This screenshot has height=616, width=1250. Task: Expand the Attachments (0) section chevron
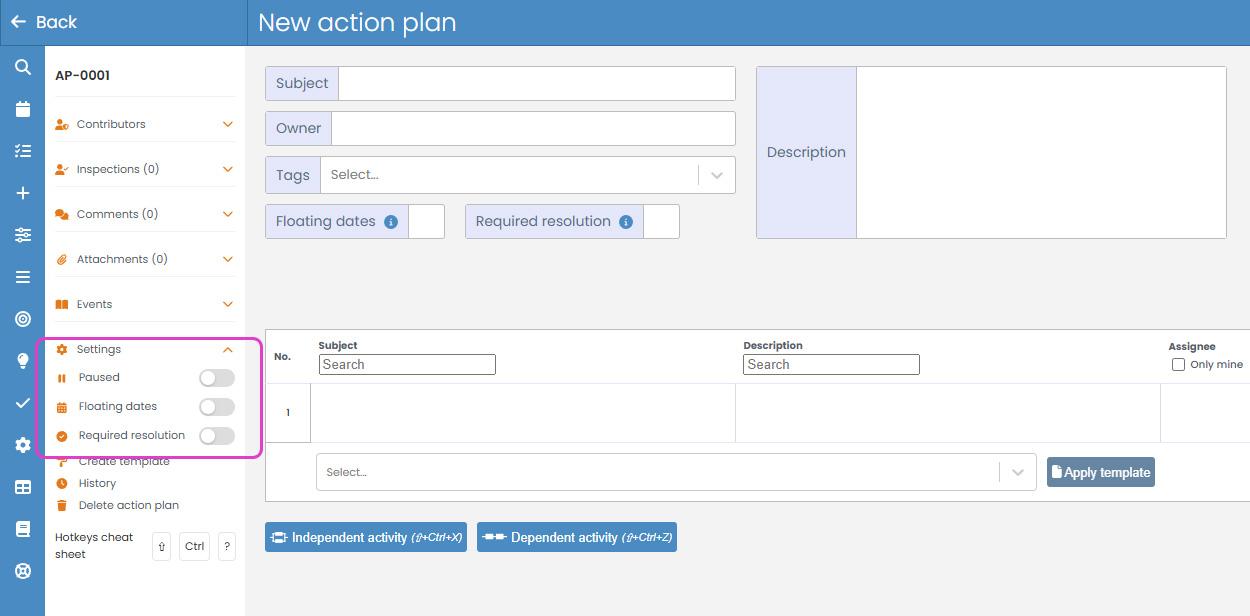click(x=228, y=259)
